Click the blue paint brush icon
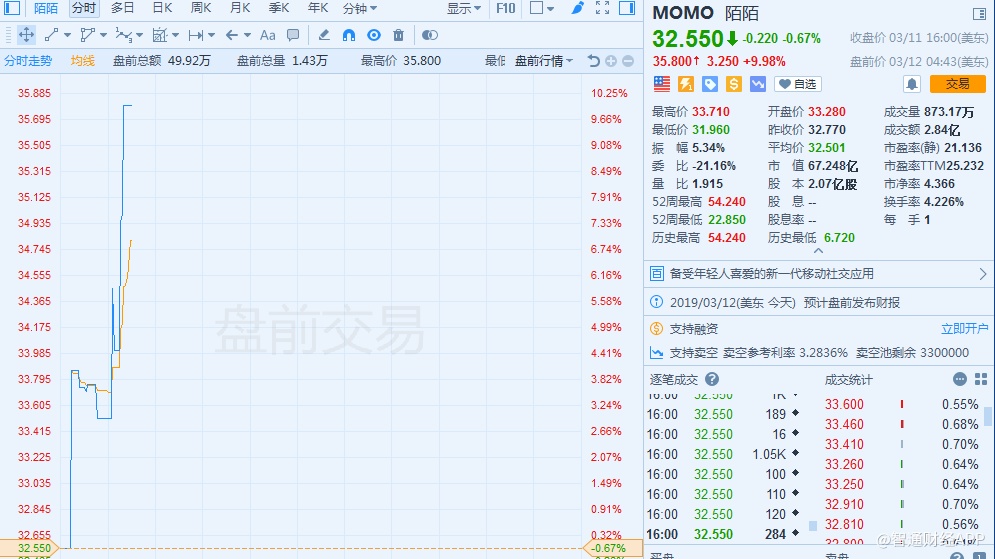 pos(577,8)
